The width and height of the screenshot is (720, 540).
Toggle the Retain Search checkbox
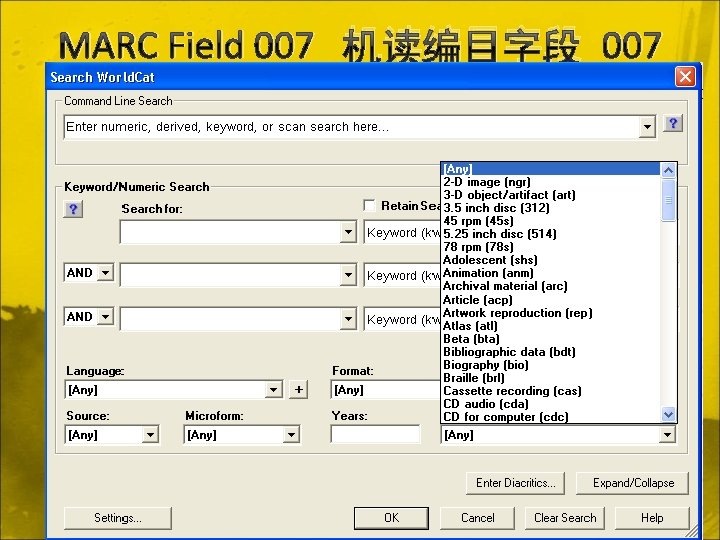coord(369,205)
